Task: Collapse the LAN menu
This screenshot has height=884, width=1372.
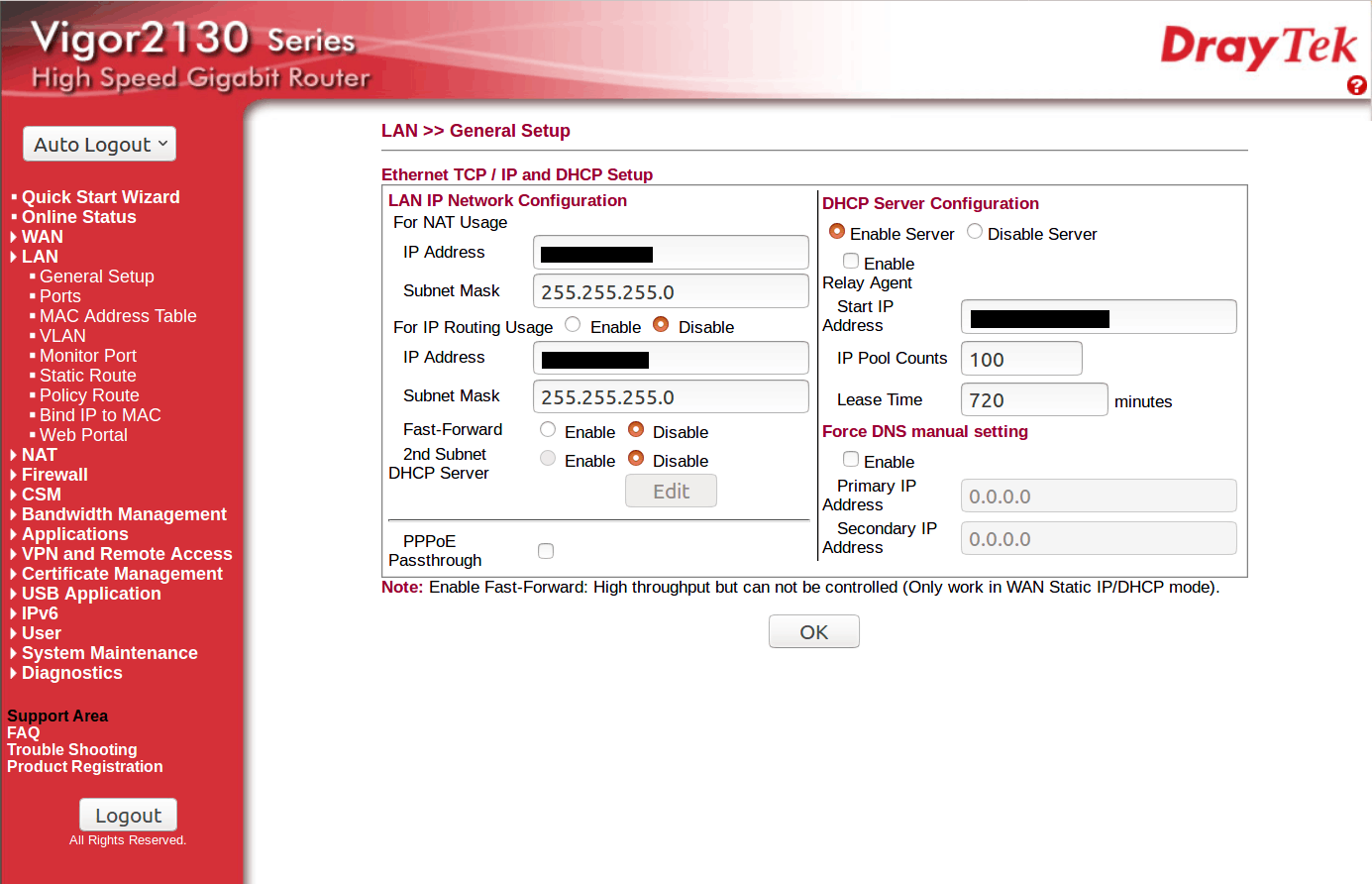Action: coord(40,257)
